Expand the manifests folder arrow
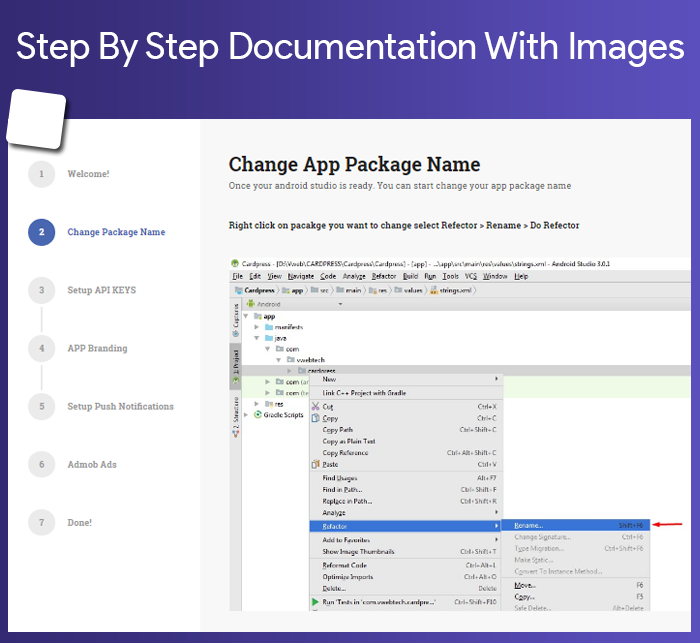 257,327
